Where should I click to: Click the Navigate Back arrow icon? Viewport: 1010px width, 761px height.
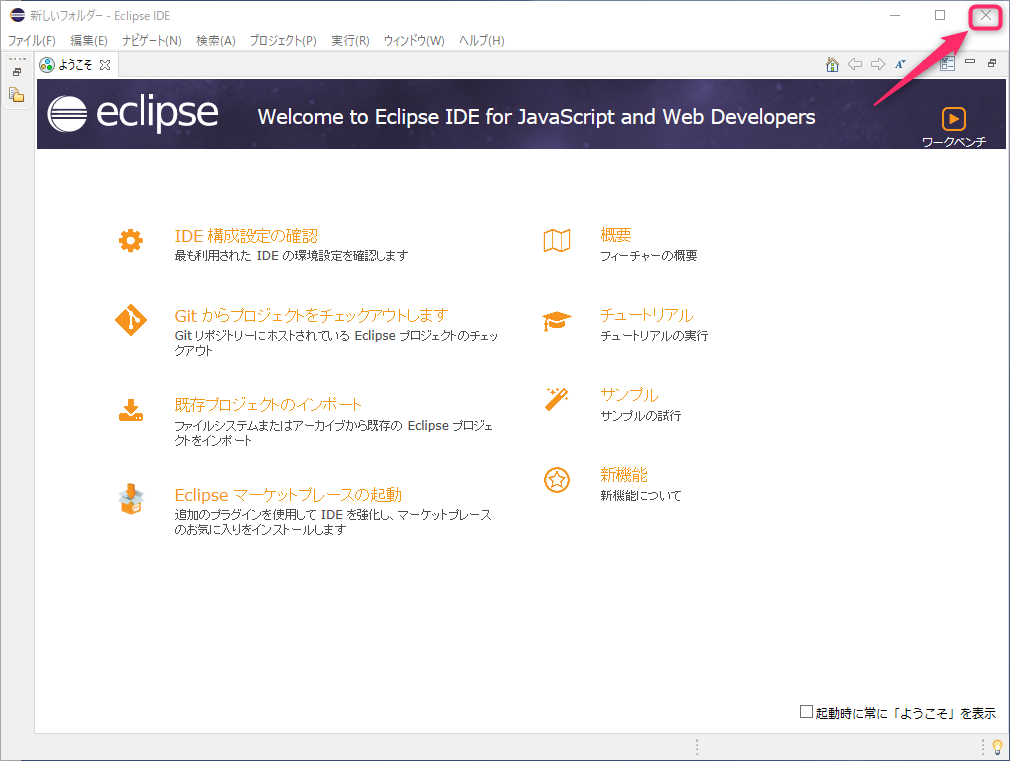tap(855, 64)
